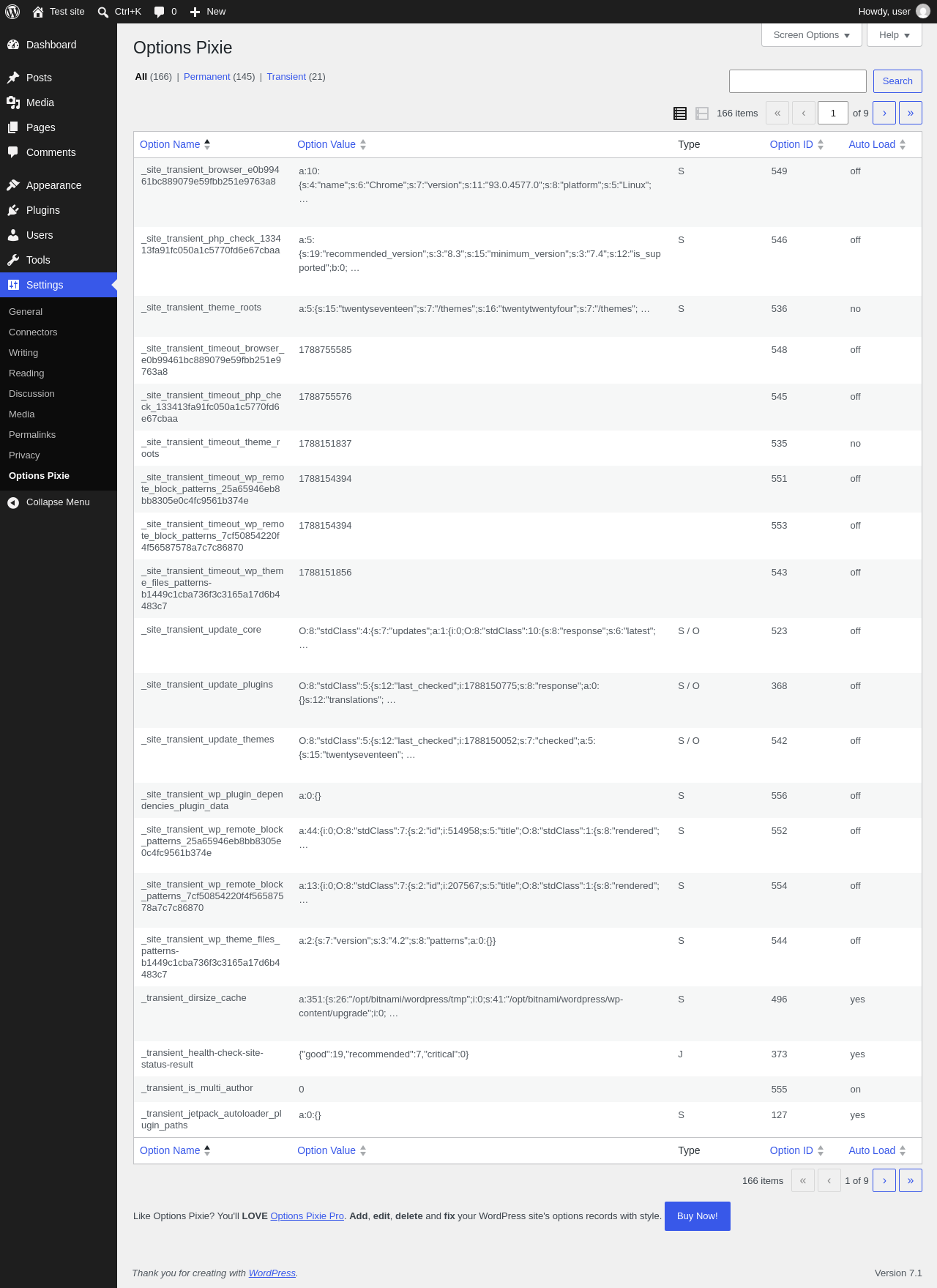Image resolution: width=937 pixels, height=1288 pixels.
Task: Open the Ctrl+K search command icon
Action: coord(103,12)
